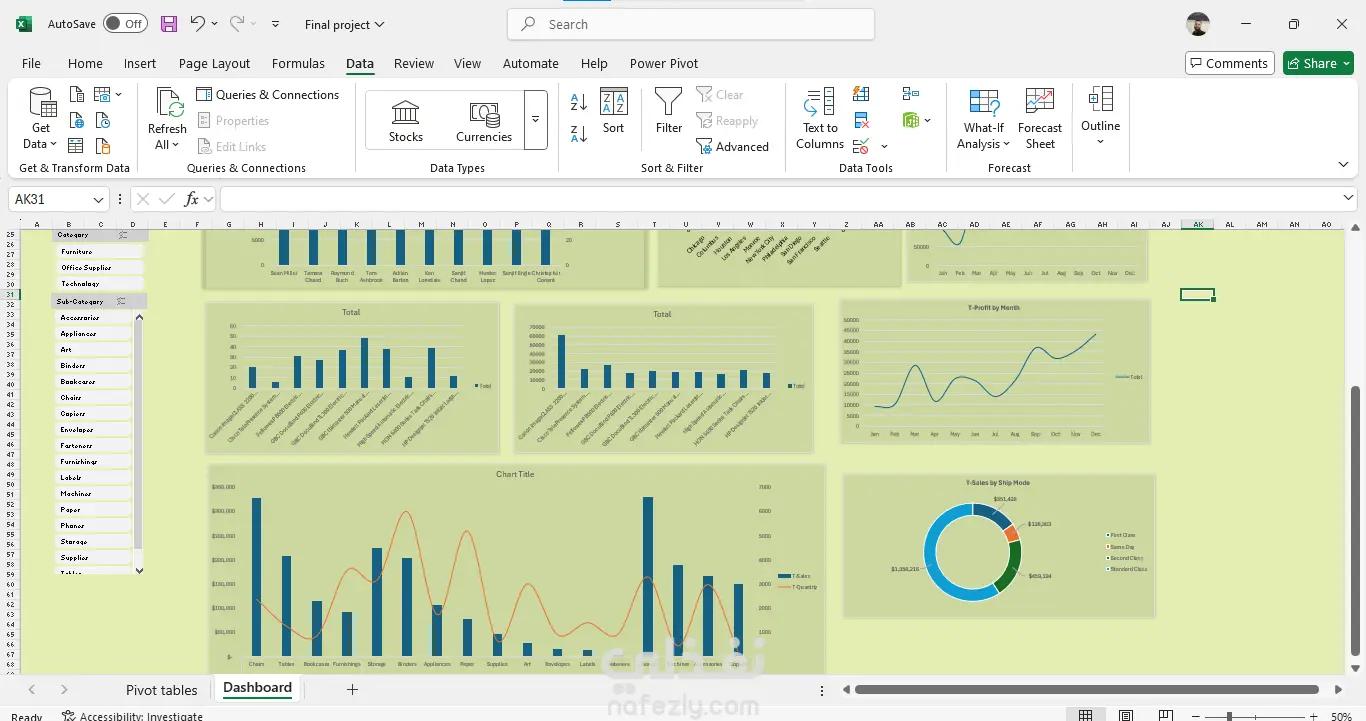Open Customize Quick Access Toolbar dropdown
This screenshot has height=721, width=1366.
click(x=276, y=24)
